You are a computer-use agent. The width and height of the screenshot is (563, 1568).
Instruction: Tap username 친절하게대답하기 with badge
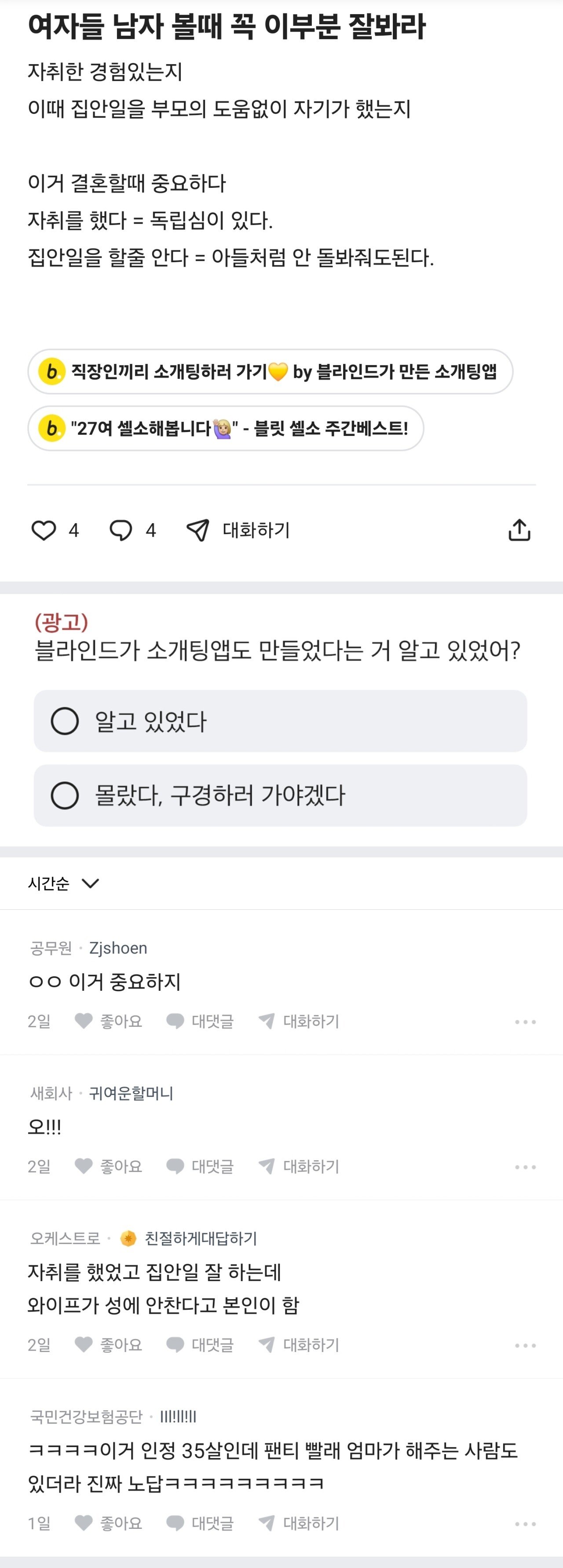pyautogui.click(x=200, y=1238)
